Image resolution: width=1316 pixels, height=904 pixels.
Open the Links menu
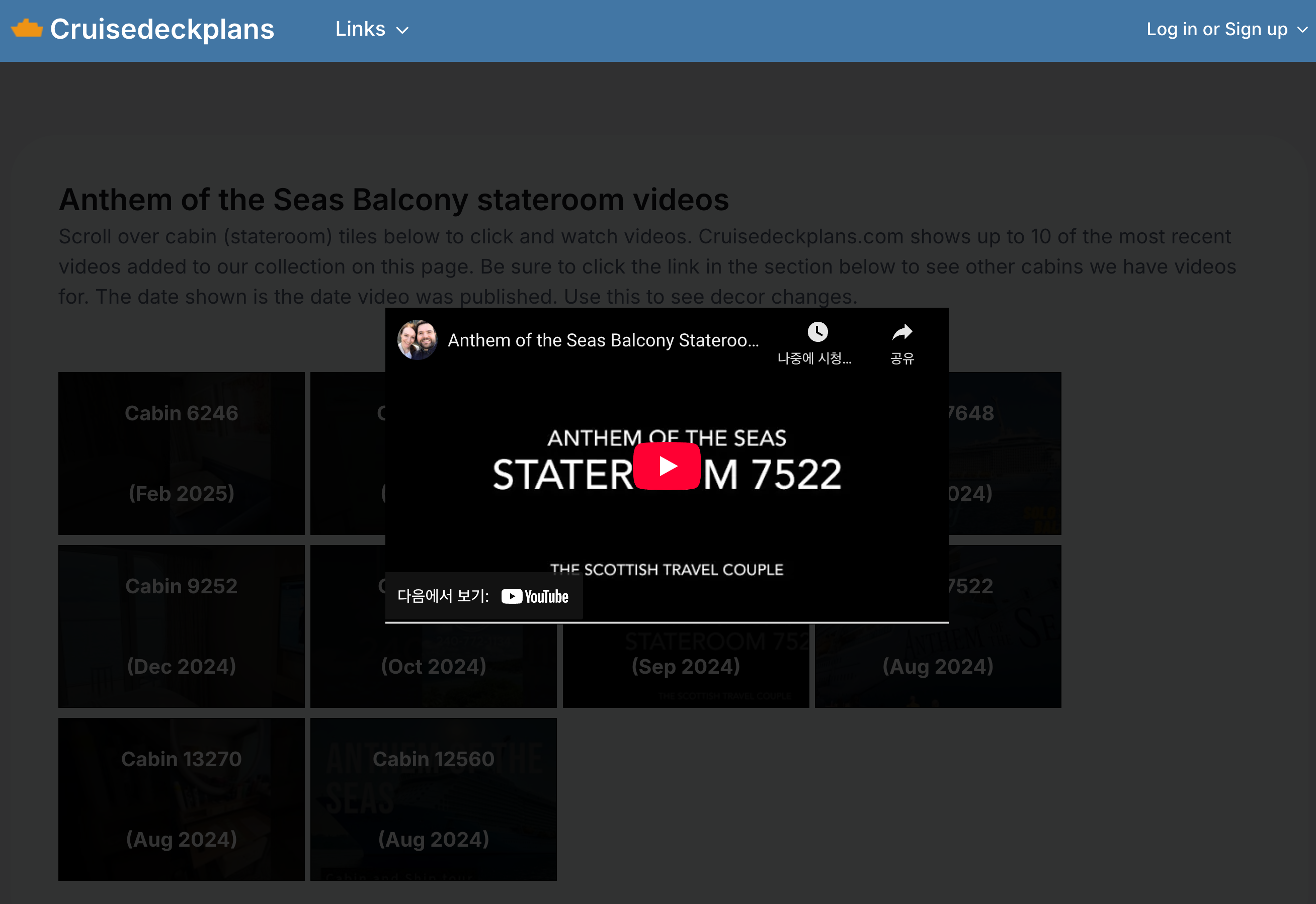361,29
